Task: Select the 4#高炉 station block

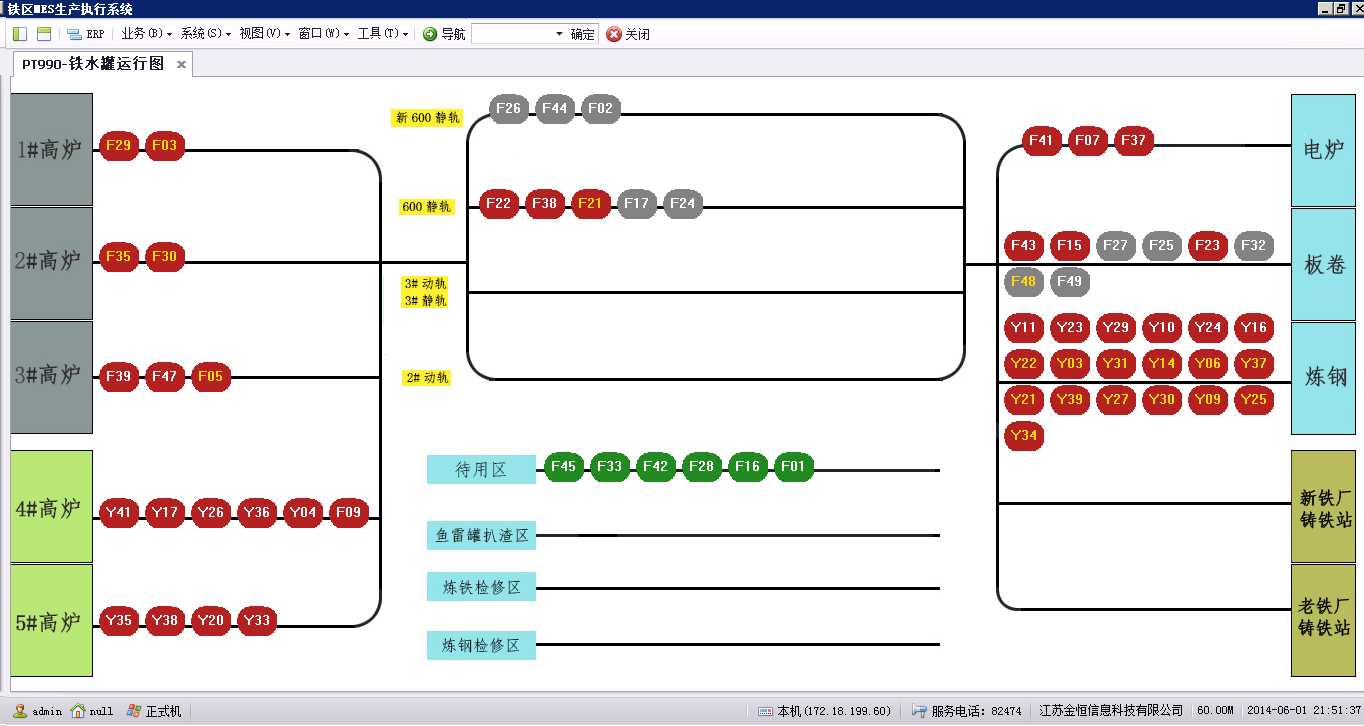Action: pyautogui.click(x=51, y=507)
